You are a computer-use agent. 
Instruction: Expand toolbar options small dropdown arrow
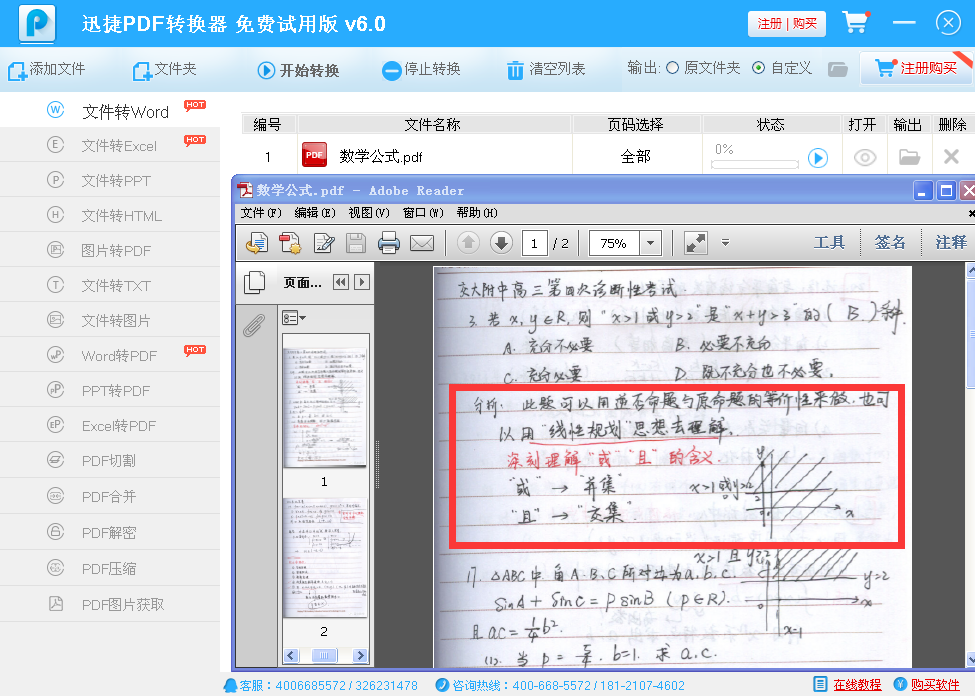(x=725, y=243)
